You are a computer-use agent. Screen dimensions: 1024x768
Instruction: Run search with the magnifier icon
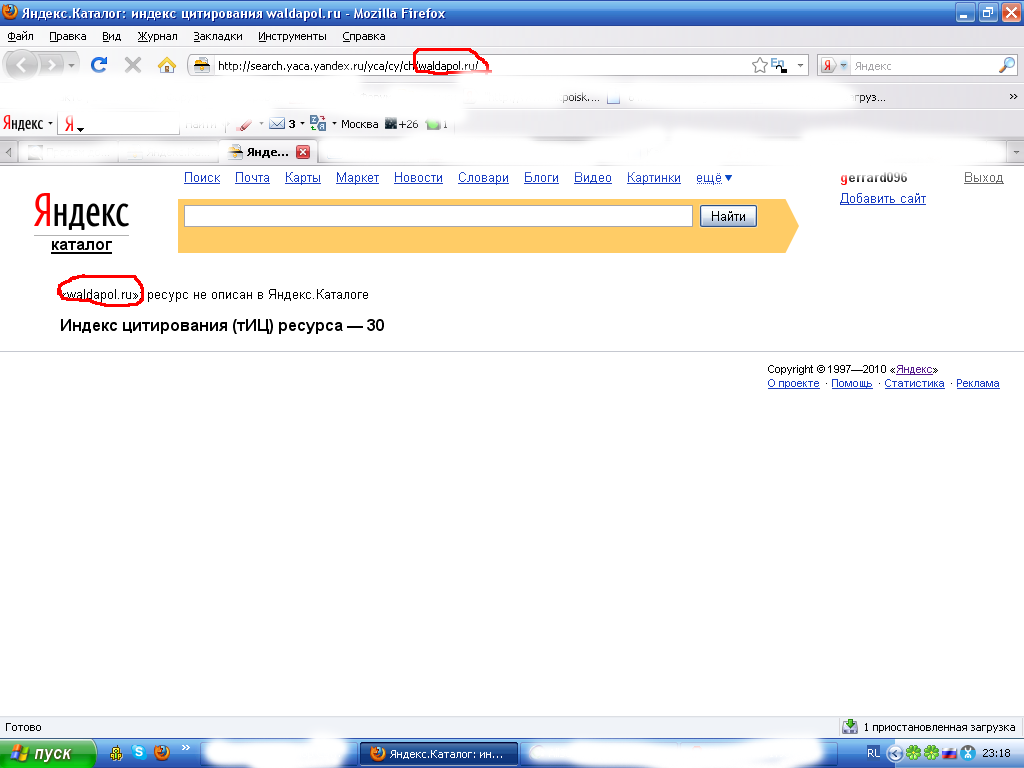tap(1006, 65)
